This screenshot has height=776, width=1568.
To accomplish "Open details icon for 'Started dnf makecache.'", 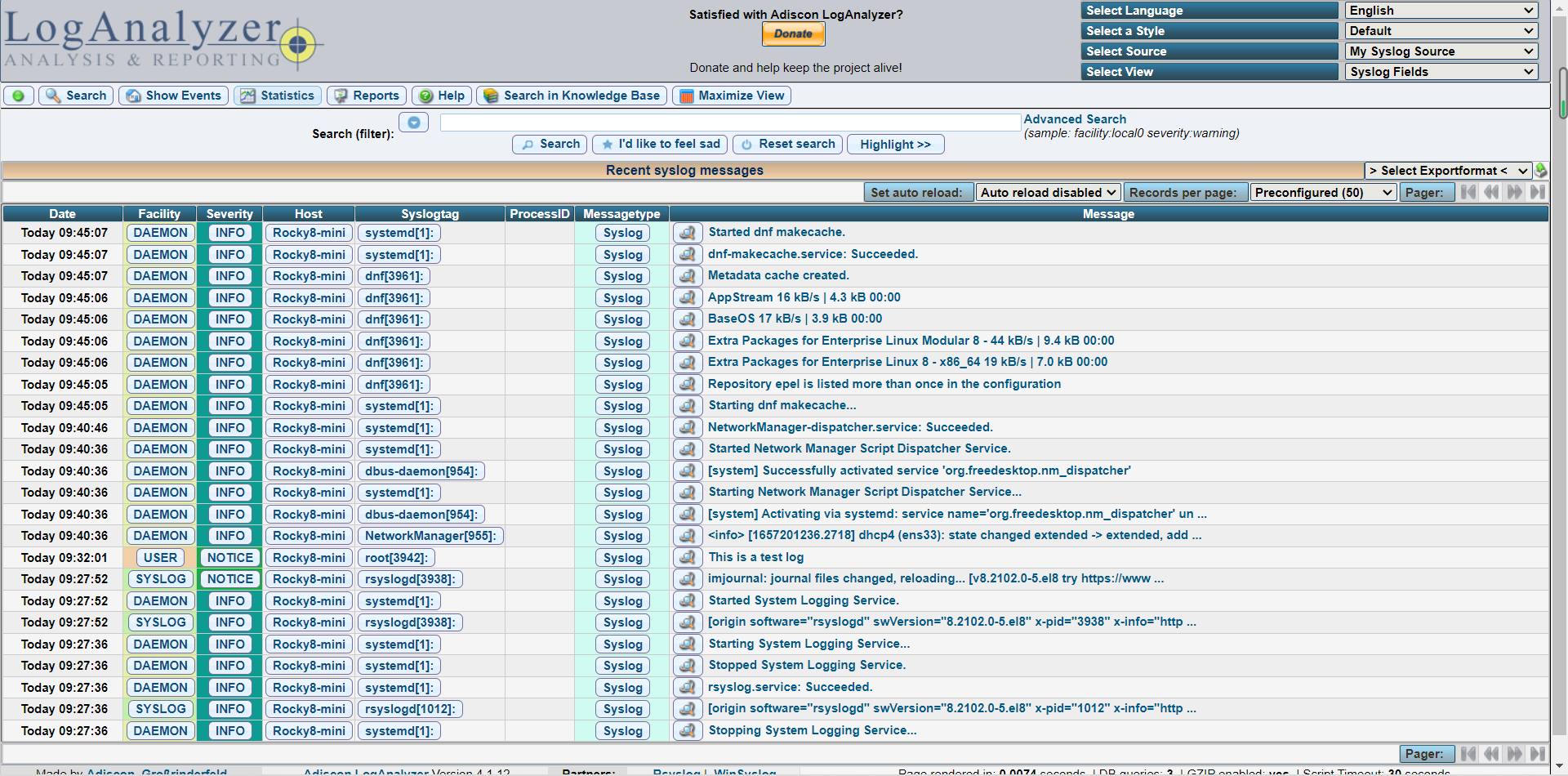I will (x=688, y=233).
